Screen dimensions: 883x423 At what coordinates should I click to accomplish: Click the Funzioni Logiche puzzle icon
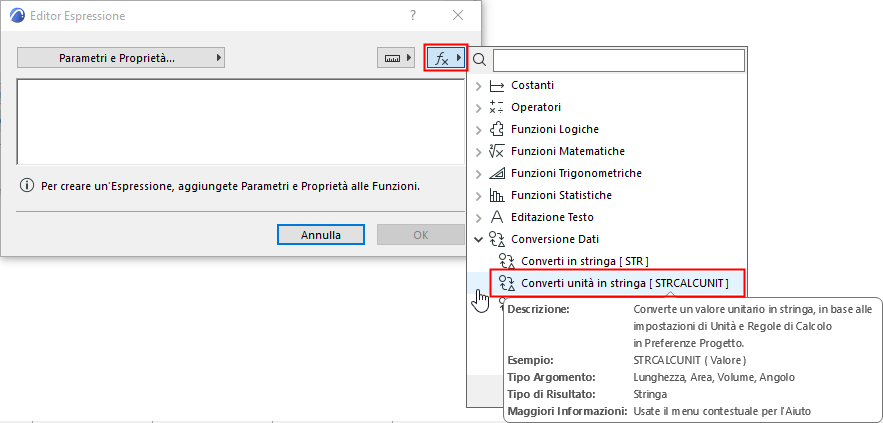497,129
